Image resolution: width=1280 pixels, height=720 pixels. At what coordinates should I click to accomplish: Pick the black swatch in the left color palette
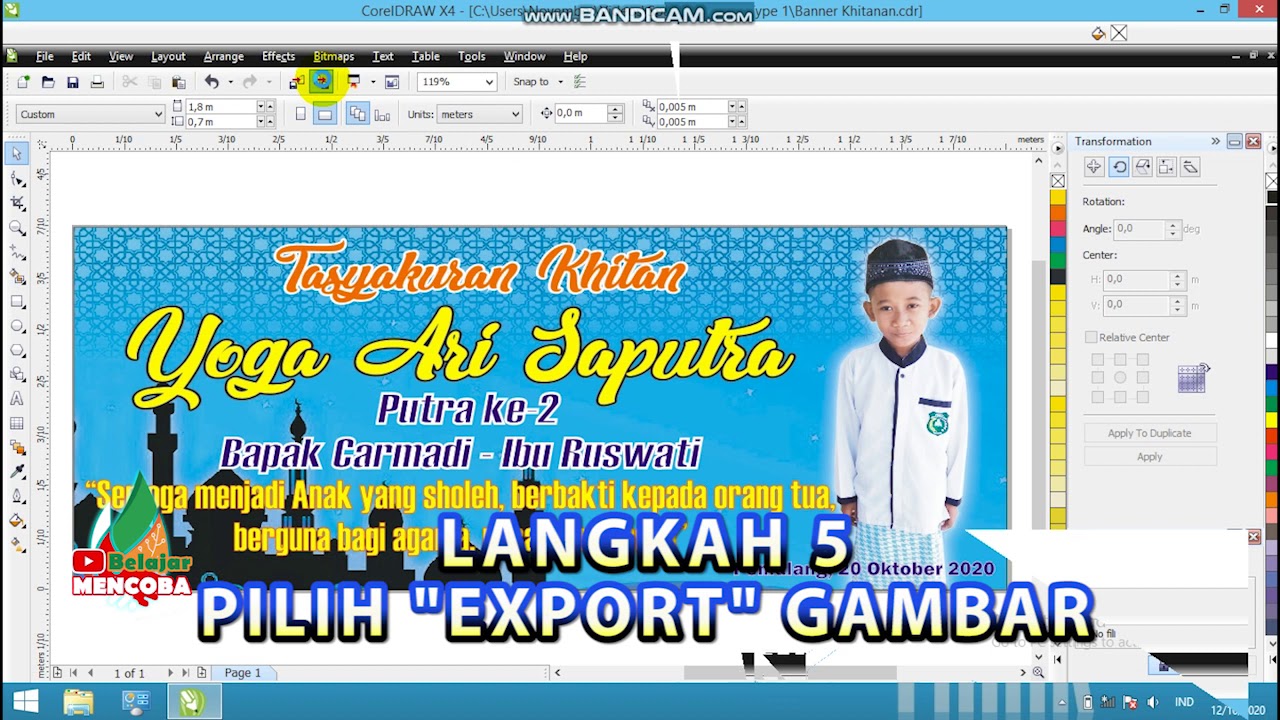coord(1058,276)
